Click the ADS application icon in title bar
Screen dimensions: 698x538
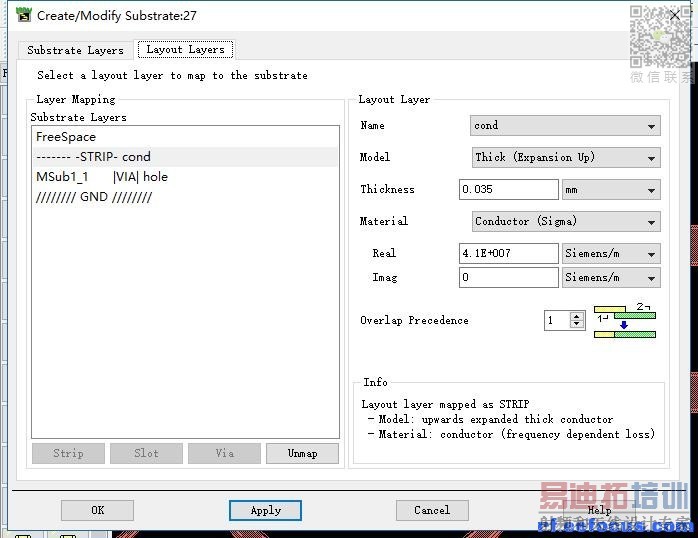(x=23, y=15)
